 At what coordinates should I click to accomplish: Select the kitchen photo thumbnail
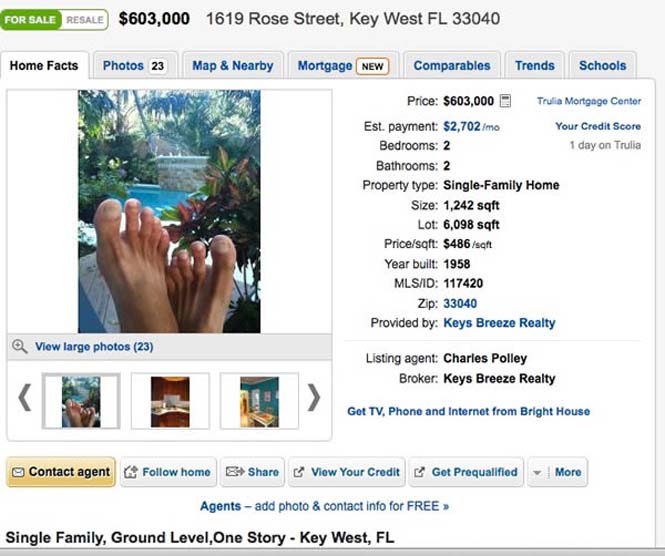point(170,401)
